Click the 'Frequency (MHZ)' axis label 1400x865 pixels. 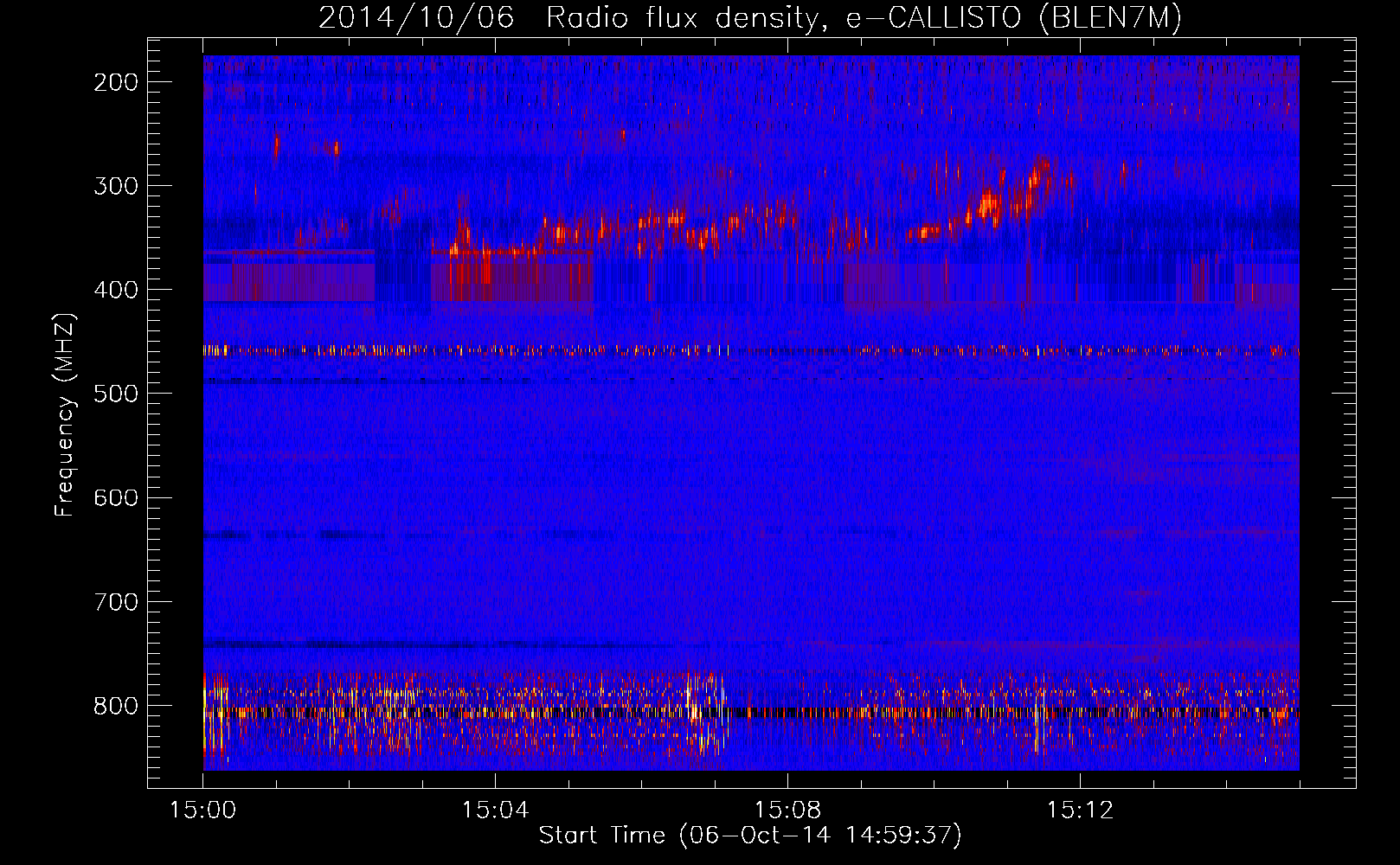tap(65, 414)
